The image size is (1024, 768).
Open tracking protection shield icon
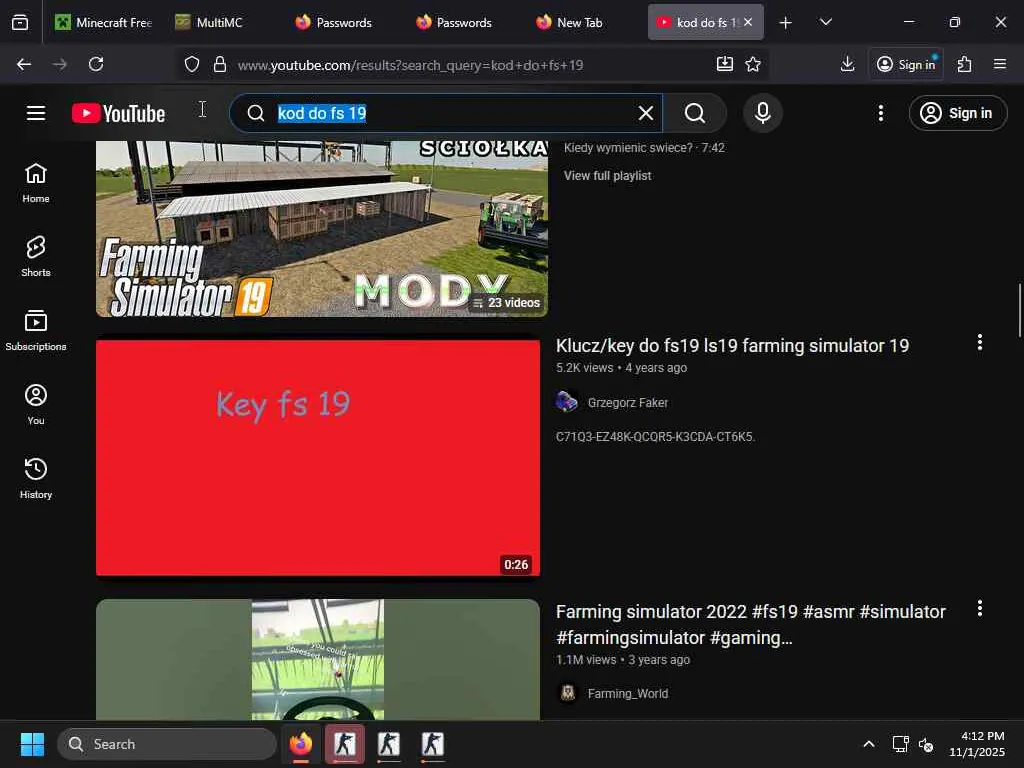[191, 64]
